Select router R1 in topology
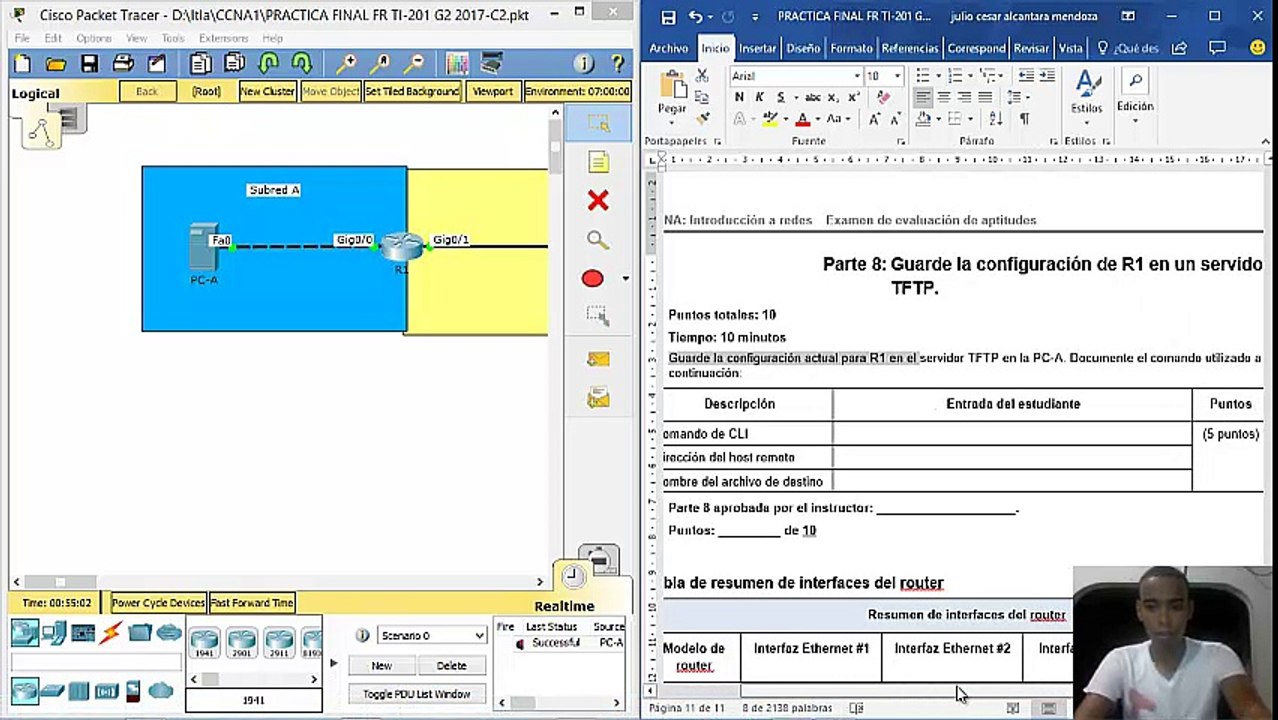The height and width of the screenshot is (720, 1278). (402, 245)
